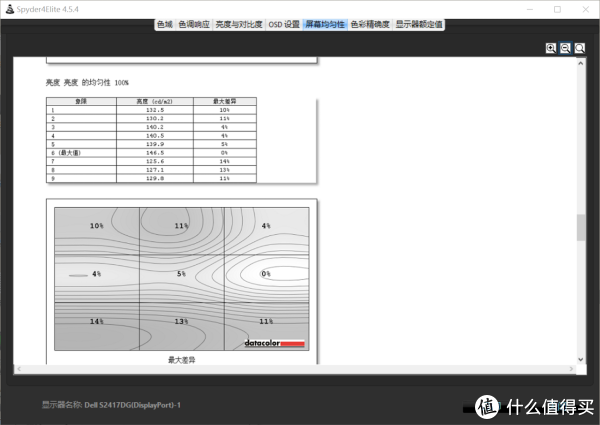Viewport: 600px width, 425px height.
Task: Click the 127.1 brightness value in row 8
Action: 155,170
